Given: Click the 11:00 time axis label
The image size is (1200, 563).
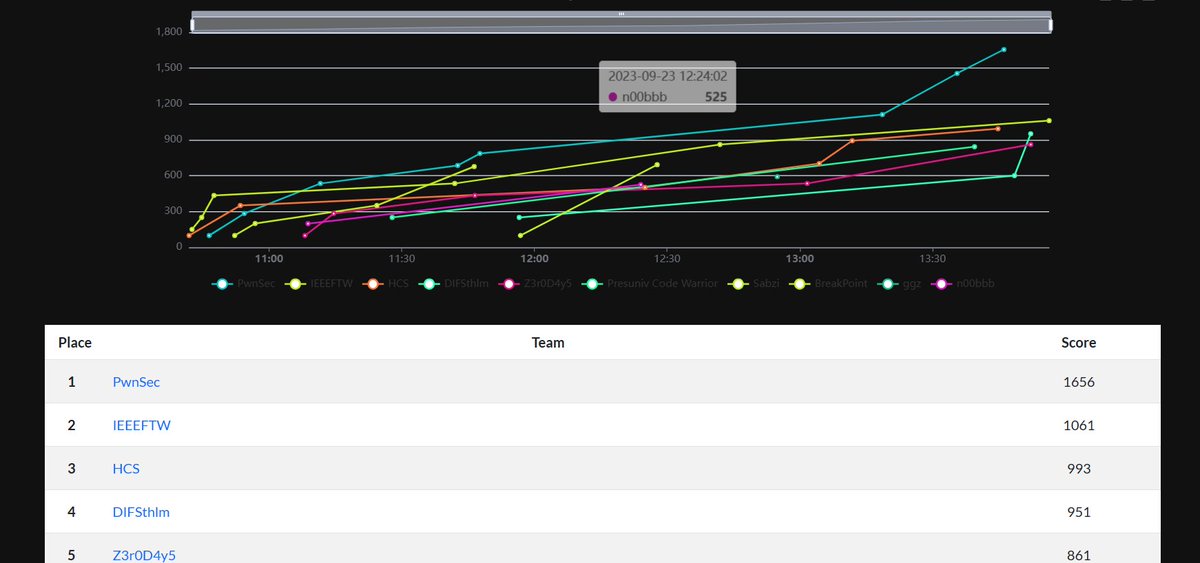Looking at the screenshot, I should tap(268, 258).
